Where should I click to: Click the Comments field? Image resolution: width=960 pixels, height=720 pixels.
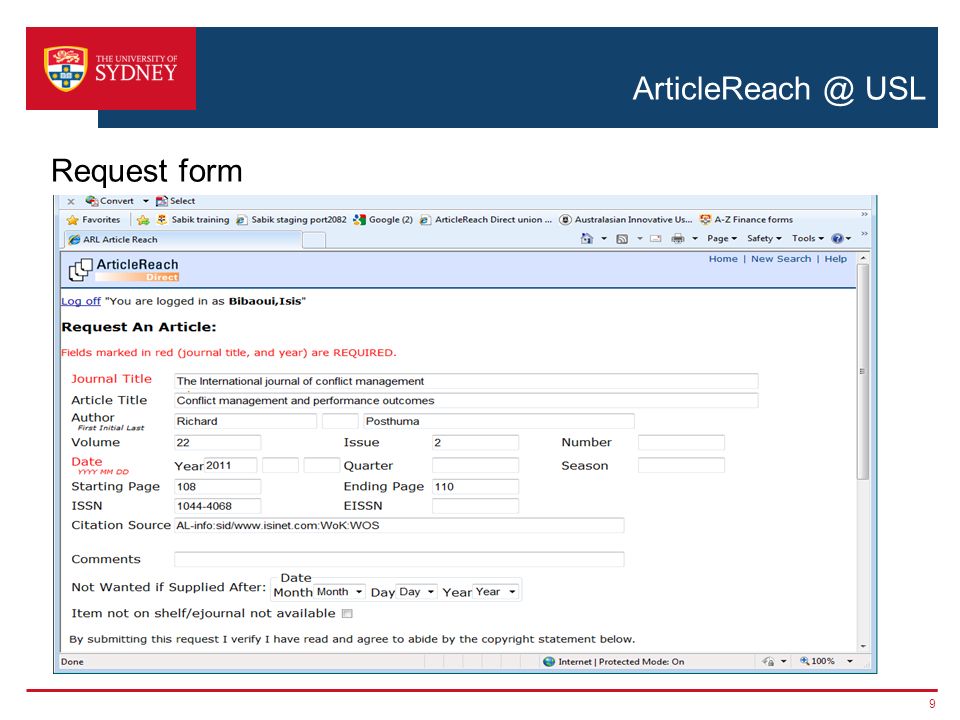click(399, 559)
